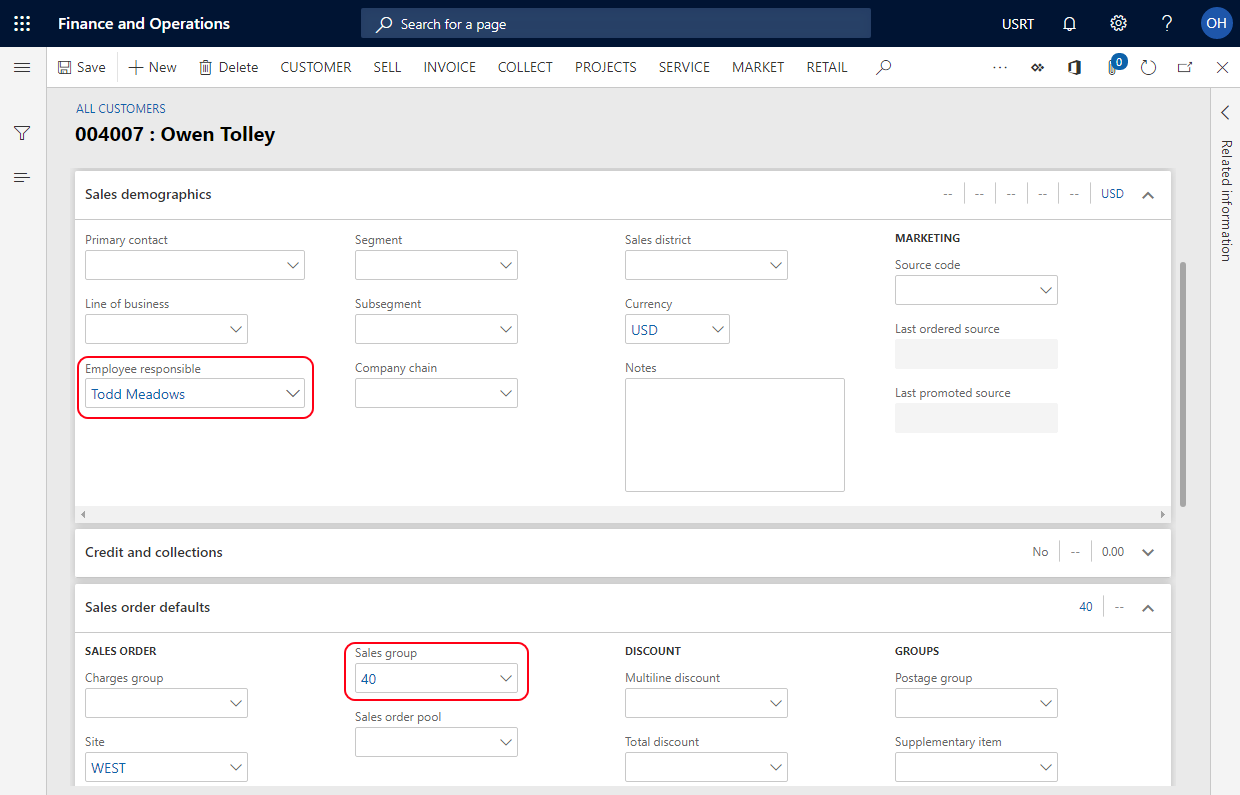Expand the Credit and collections section
Screen dimensions: 1240x795
tap(1148, 552)
